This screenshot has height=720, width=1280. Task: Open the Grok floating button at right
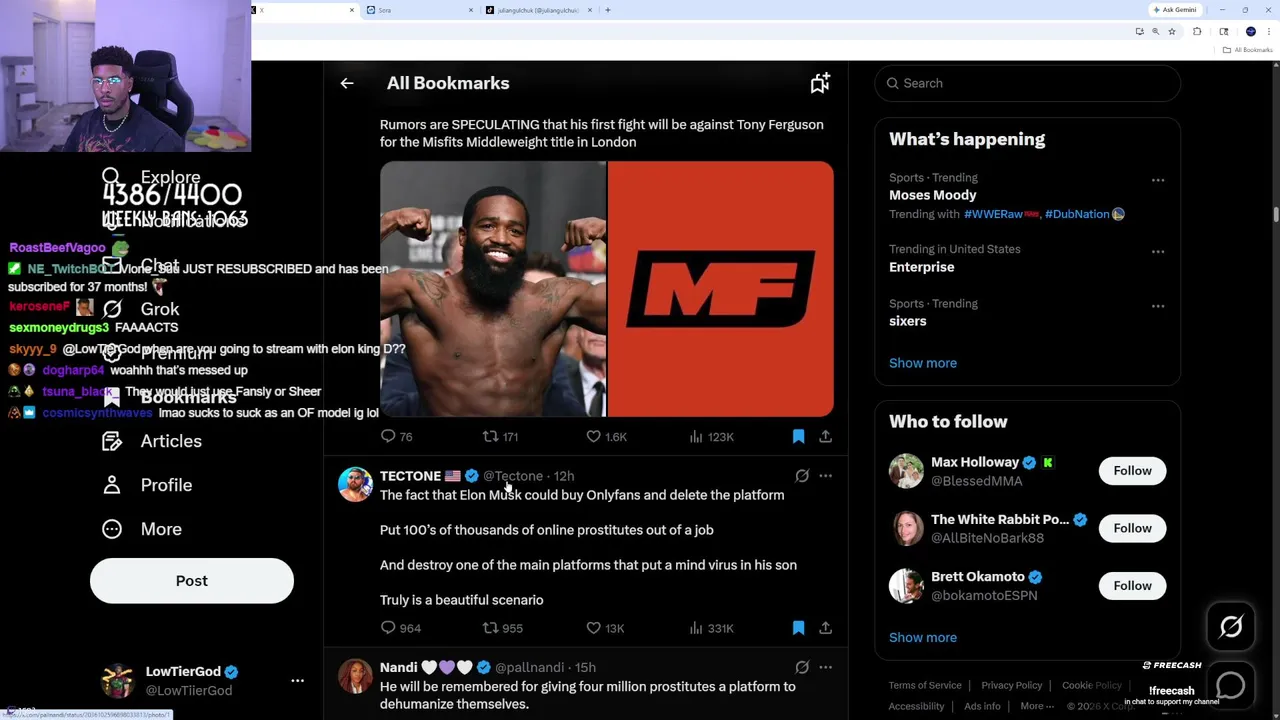[x=1231, y=627]
